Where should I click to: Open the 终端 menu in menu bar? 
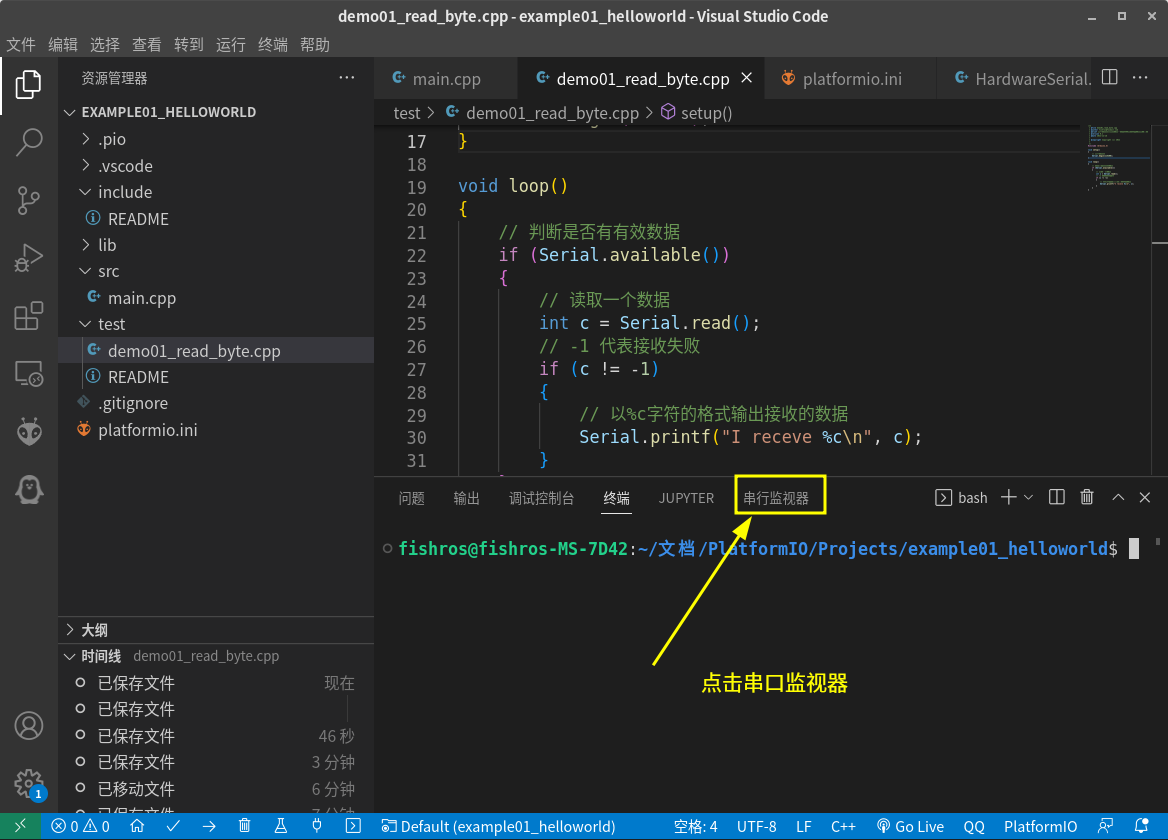[273, 45]
